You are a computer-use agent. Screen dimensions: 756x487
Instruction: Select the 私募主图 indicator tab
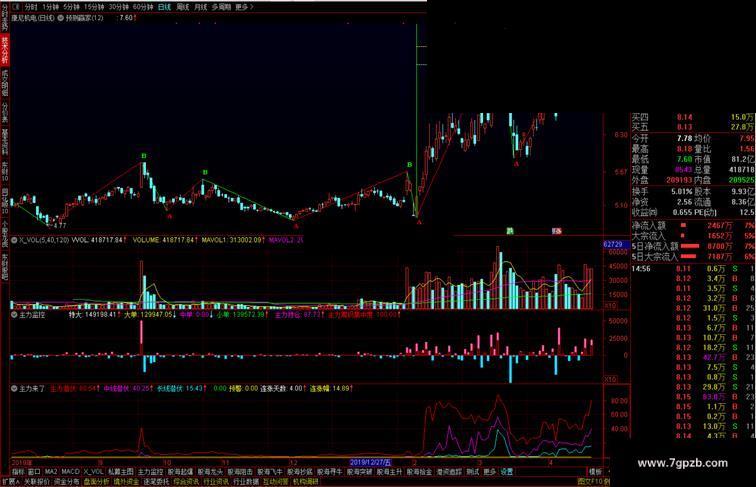click(x=121, y=472)
